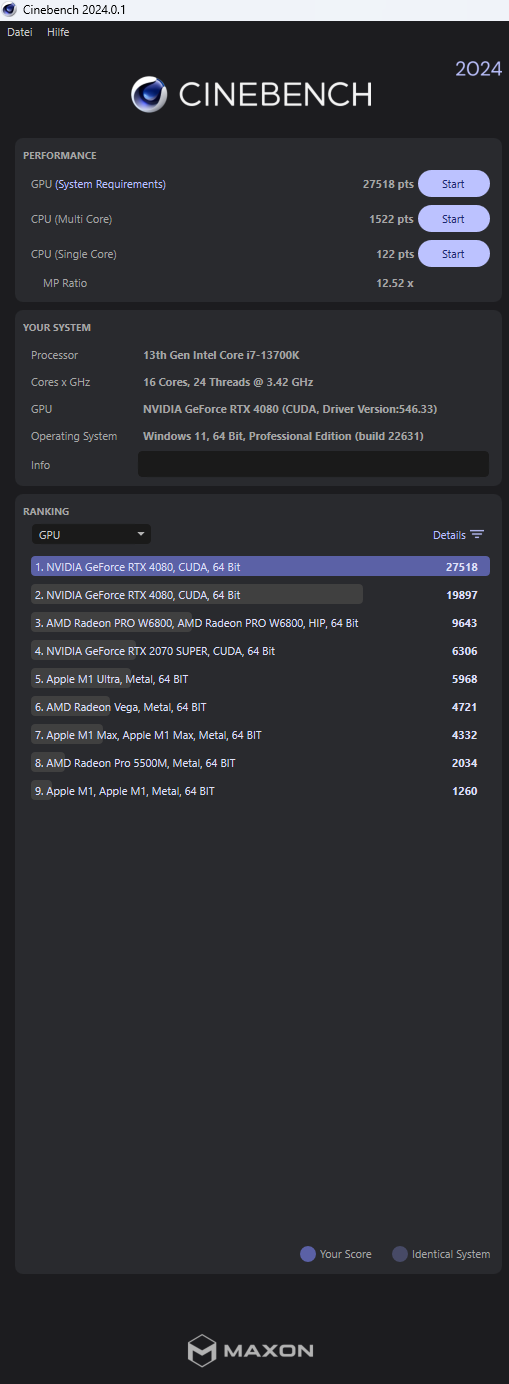509x1384 pixels.
Task: Select the Apple M1 Ultra ranking row
Action: tap(260, 679)
